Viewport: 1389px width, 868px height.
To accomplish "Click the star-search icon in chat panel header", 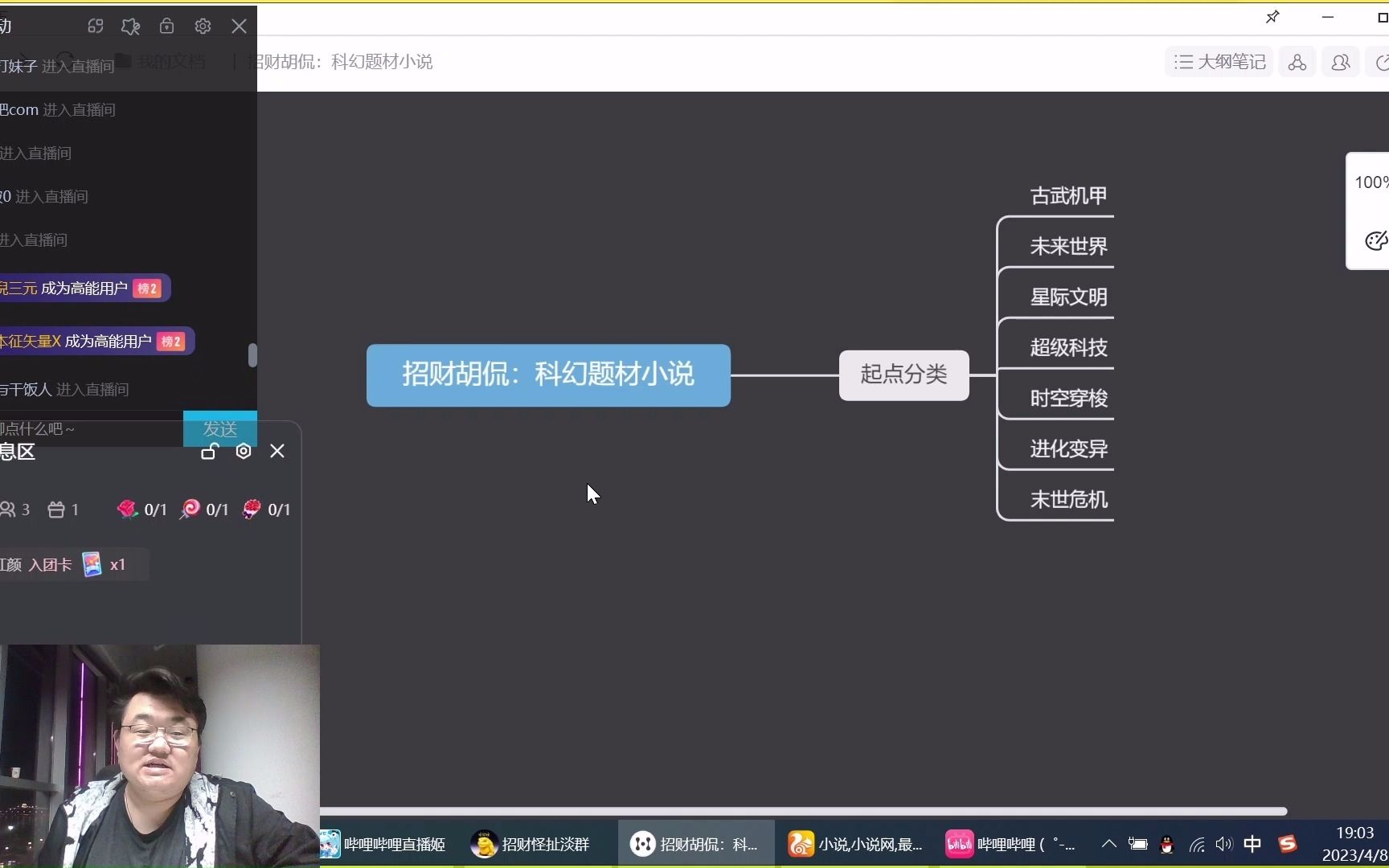I will 131,27.
